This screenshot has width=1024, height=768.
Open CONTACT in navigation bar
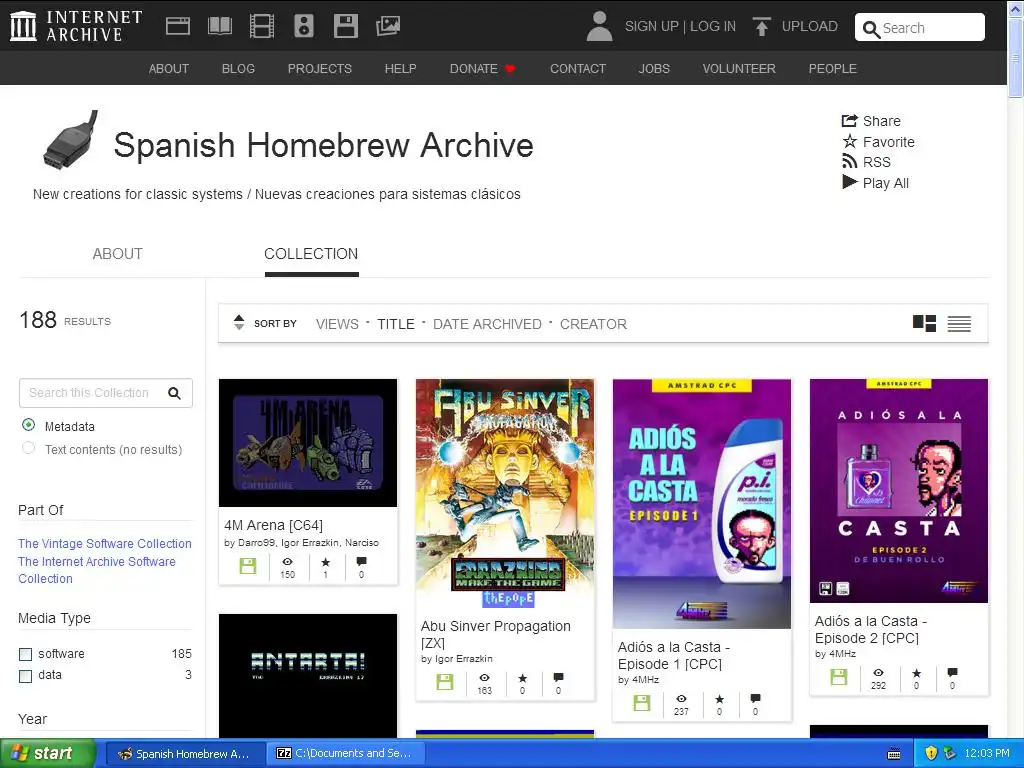coord(578,69)
